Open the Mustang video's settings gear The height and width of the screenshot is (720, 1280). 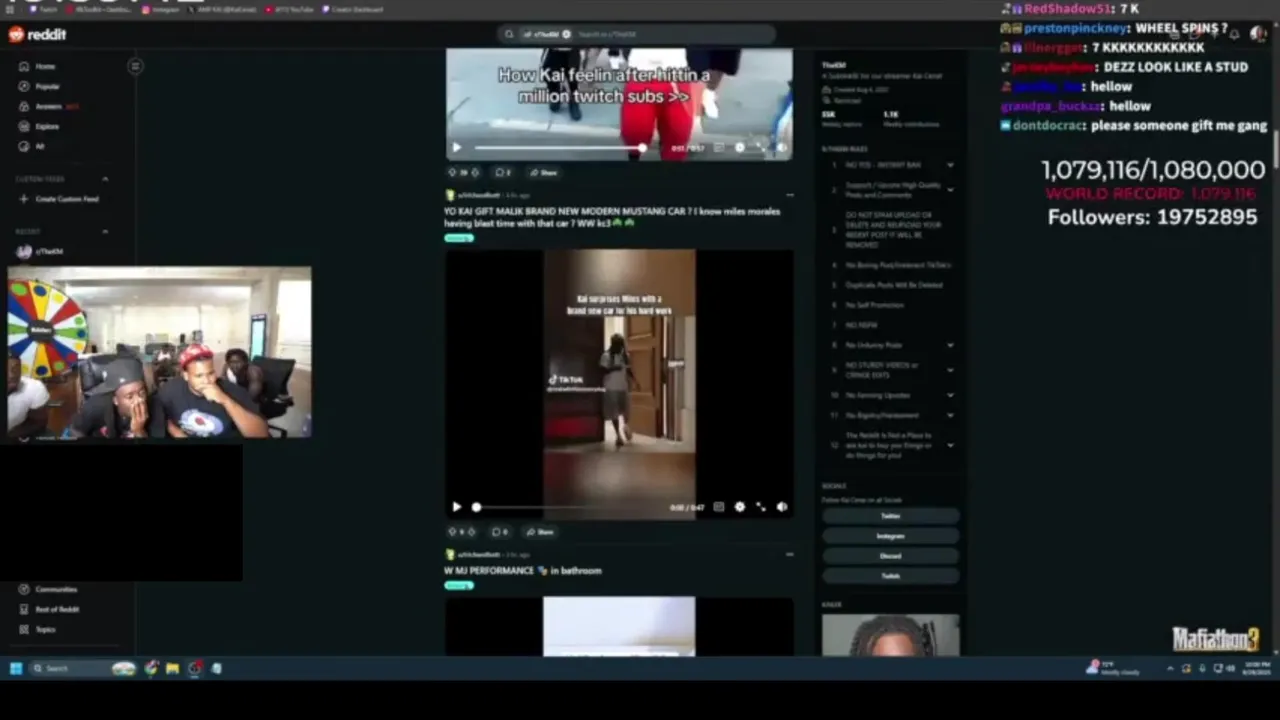[739, 507]
